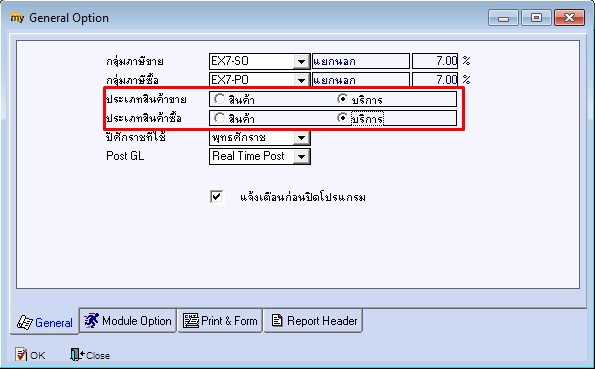
Task: Expand the พุทธศักราช year dropdown
Action: pyautogui.click(x=302, y=137)
